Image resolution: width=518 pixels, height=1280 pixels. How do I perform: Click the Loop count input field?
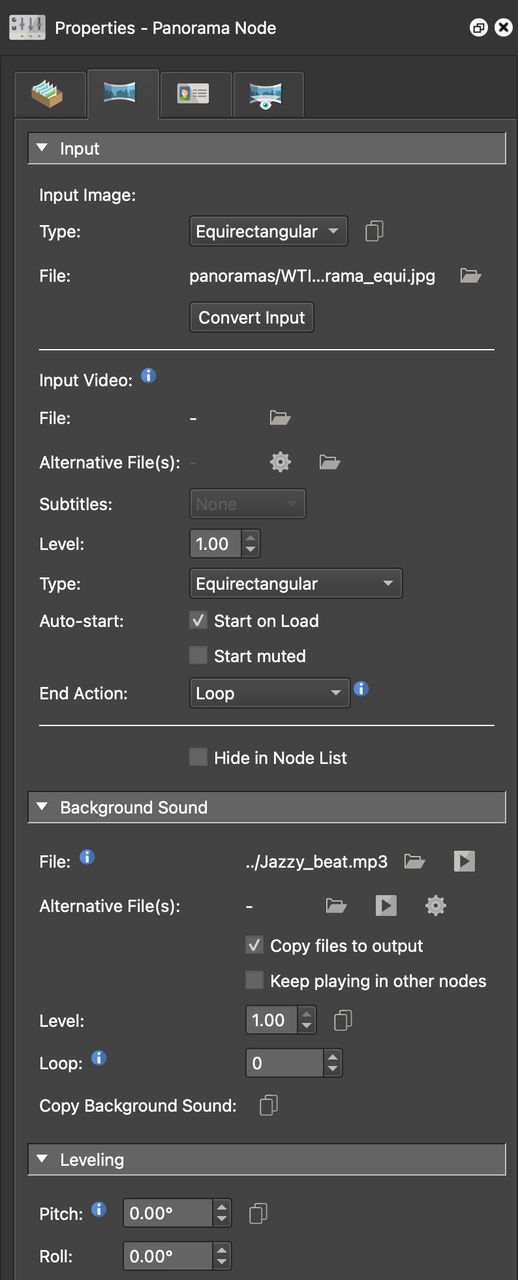coord(284,1063)
